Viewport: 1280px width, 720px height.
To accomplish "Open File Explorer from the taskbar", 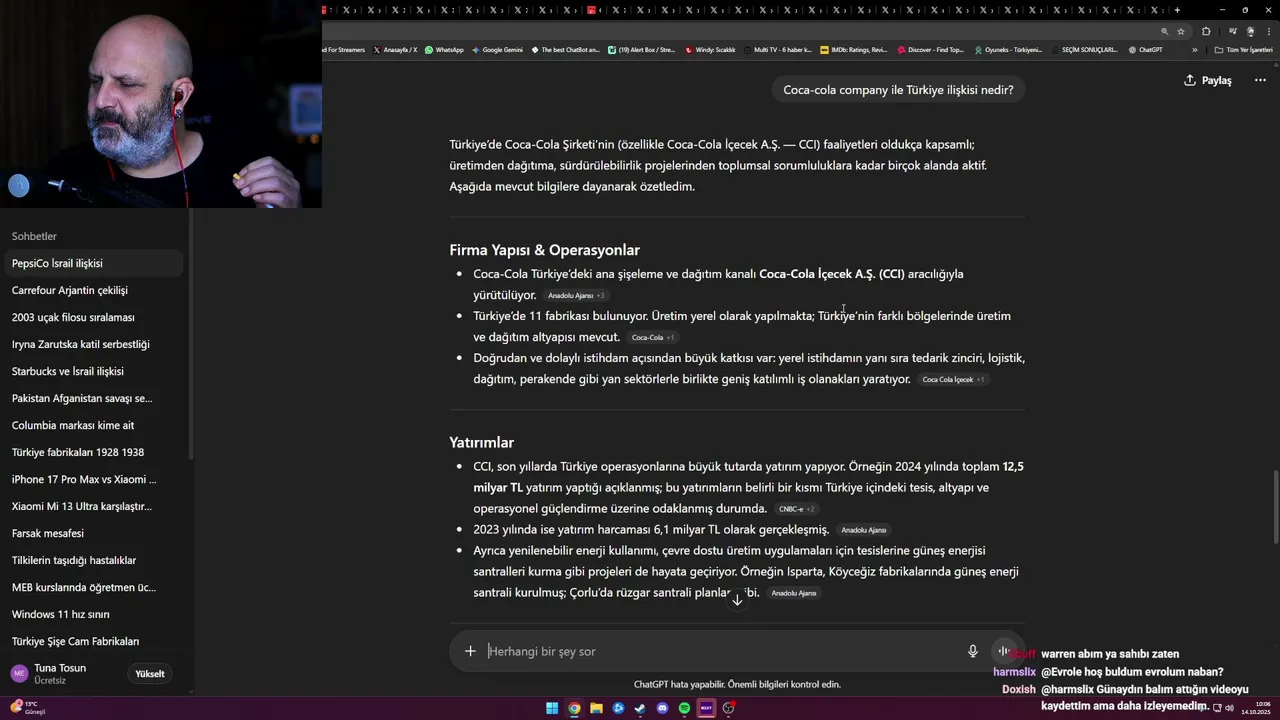I will pos(596,708).
